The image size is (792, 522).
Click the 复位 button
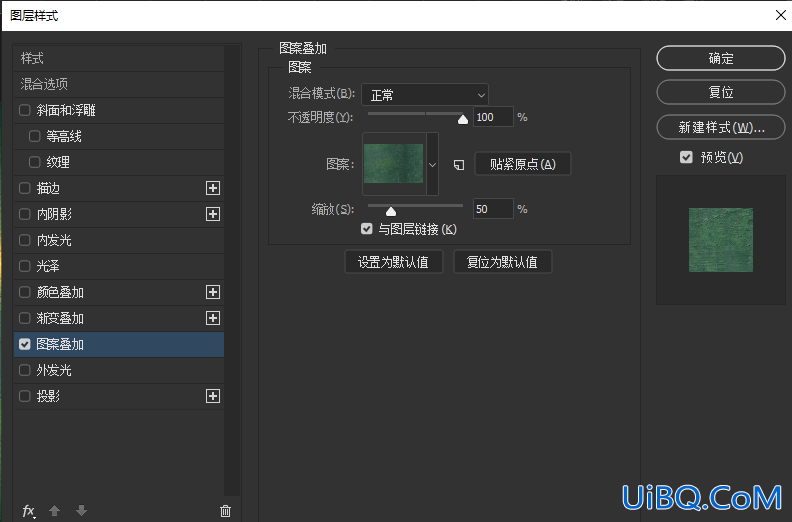click(721, 92)
